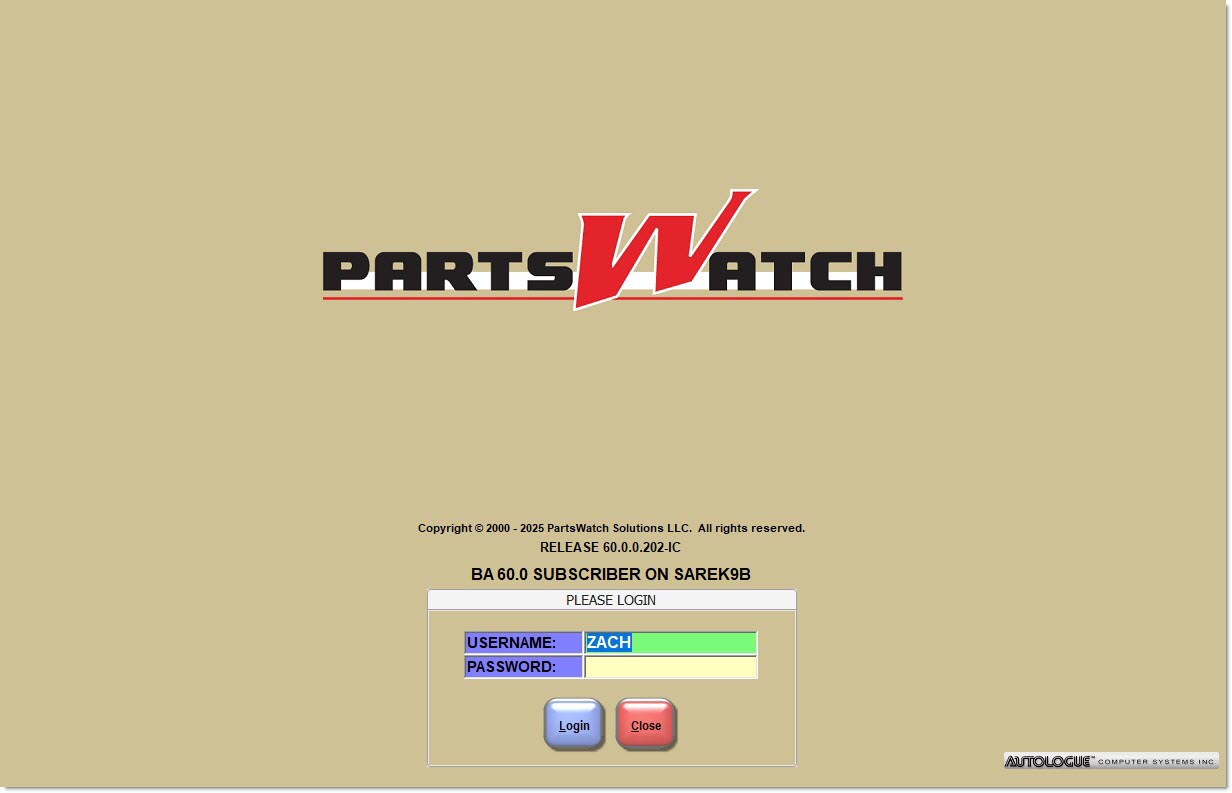Viewport: 1232px width, 793px height.
Task: Click the Computer Systems Inc. text
Action: click(x=1156, y=762)
